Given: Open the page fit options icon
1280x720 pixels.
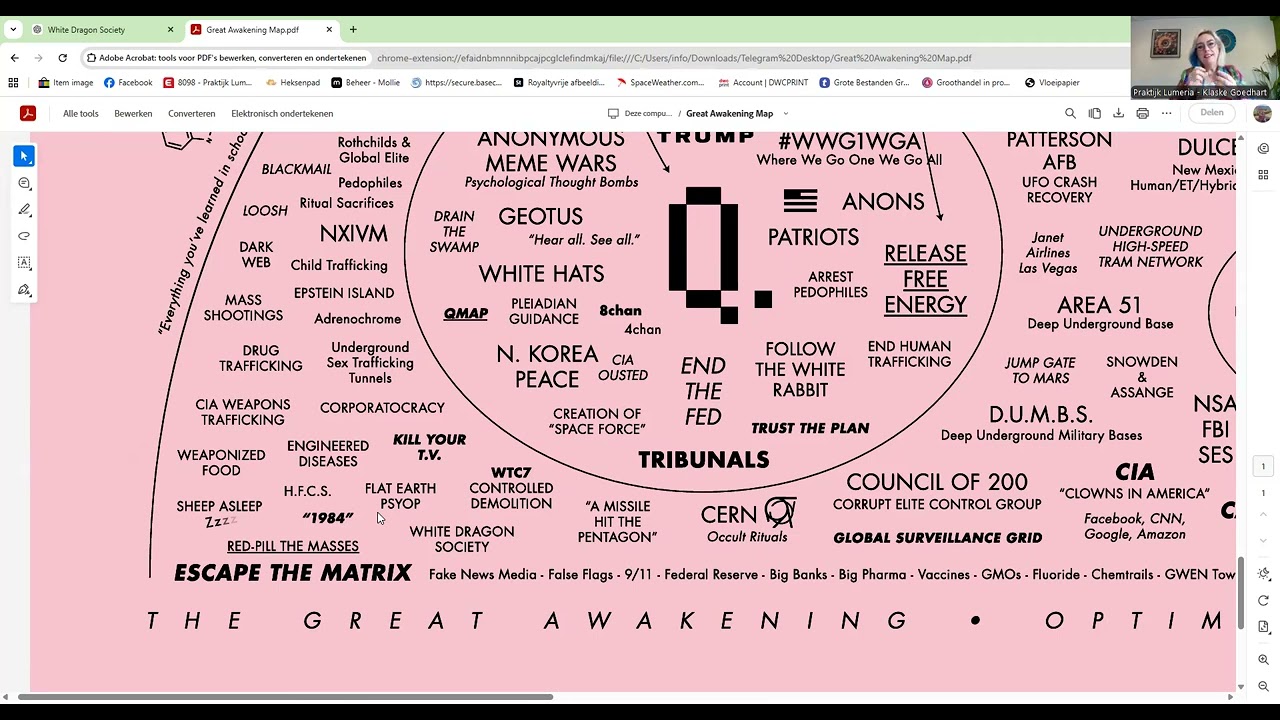Looking at the screenshot, I should click(x=1263, y=627).
